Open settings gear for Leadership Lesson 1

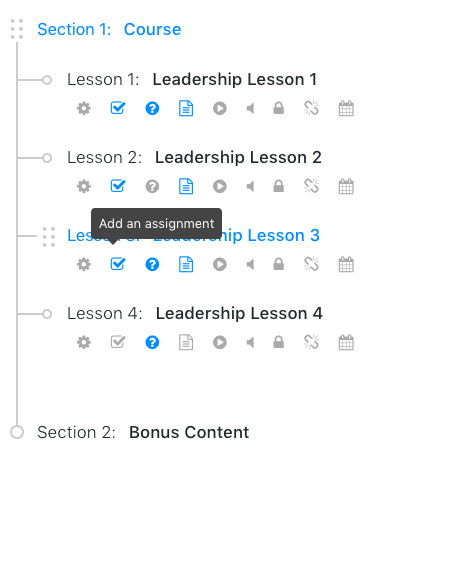tap(84, 109)
